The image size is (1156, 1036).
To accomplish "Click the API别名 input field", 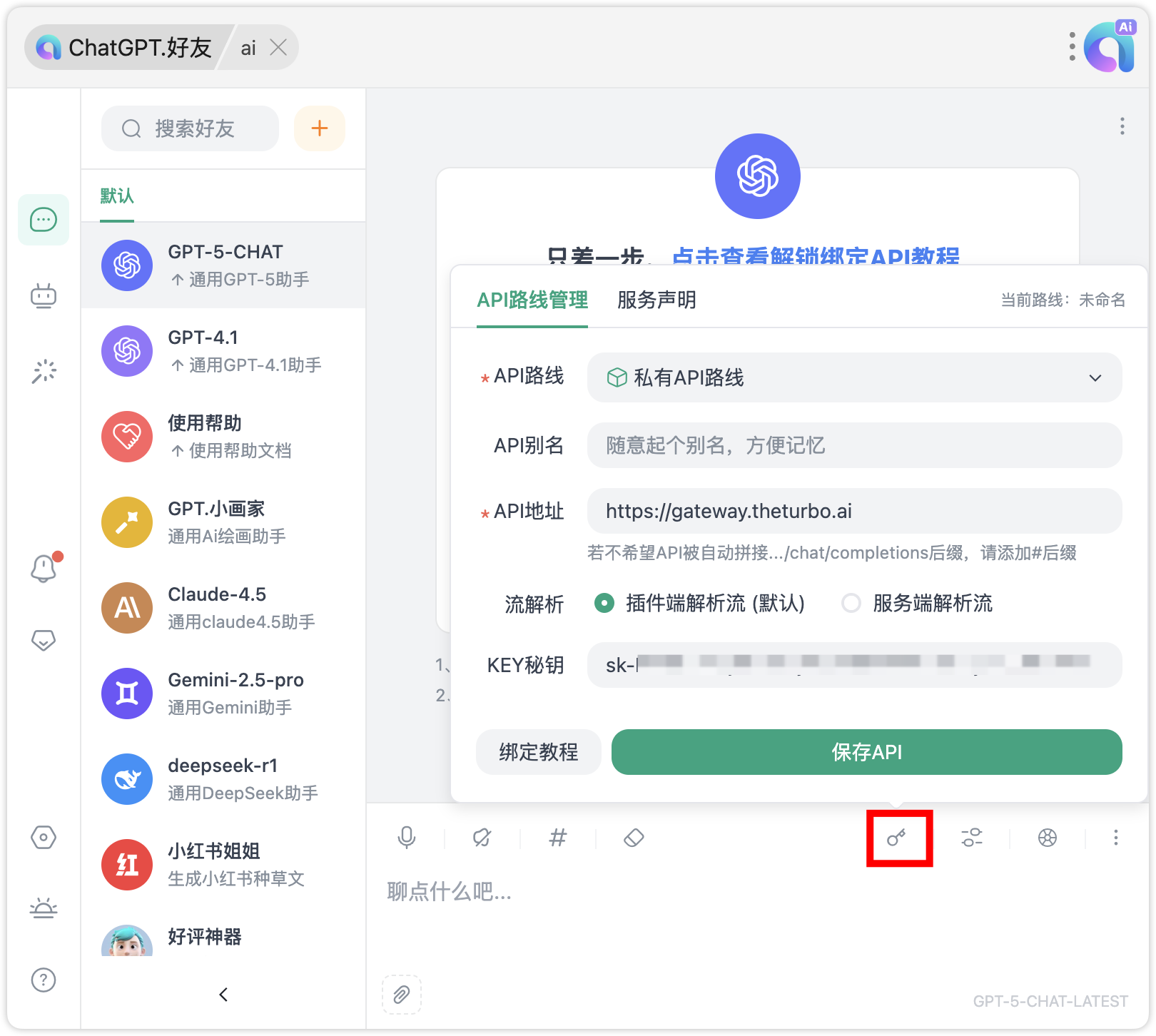I will pyautogui.click(x=854, y=446).
